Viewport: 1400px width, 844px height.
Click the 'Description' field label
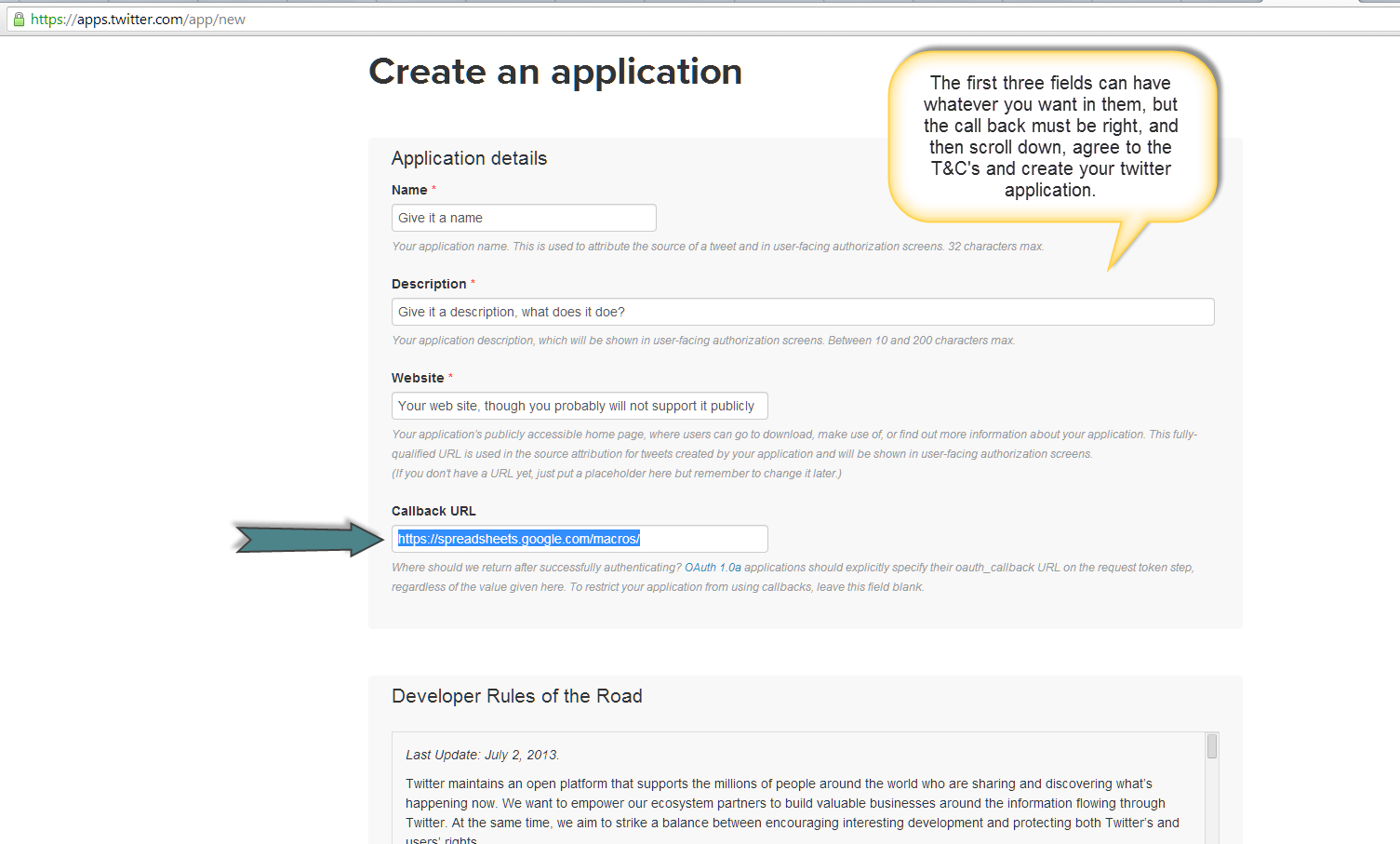[429, 284]
